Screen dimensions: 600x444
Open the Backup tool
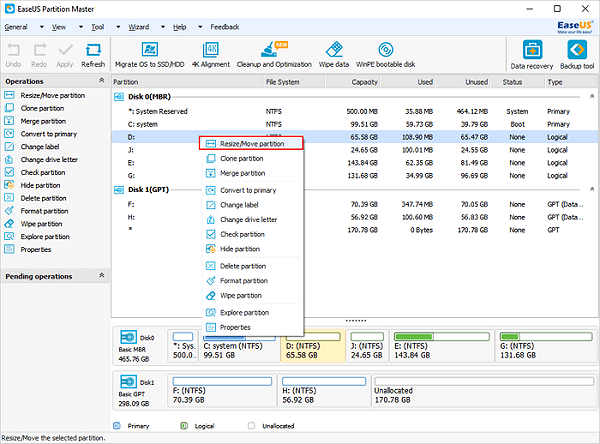[577, 55]
